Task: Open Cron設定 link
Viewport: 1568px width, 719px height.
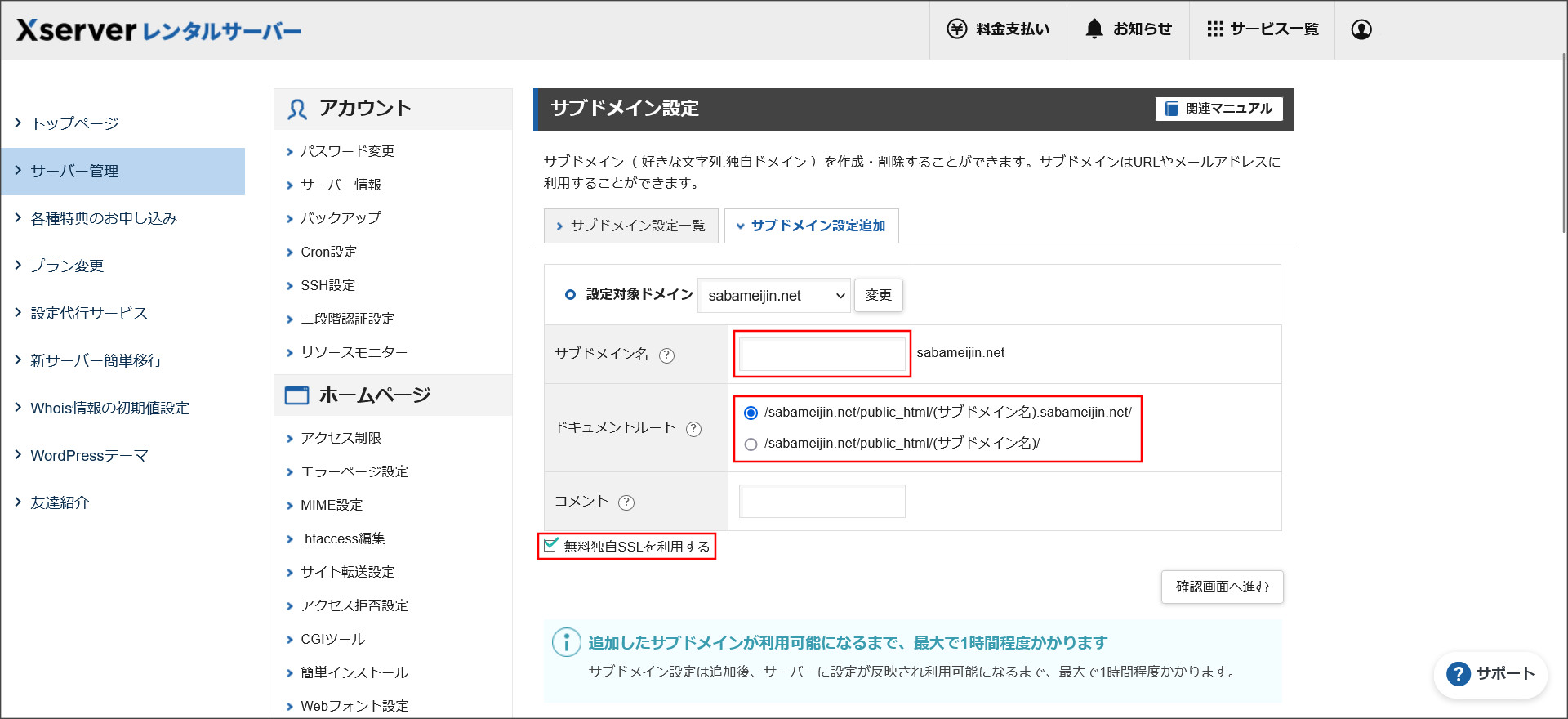Action: tap(328, 252)
